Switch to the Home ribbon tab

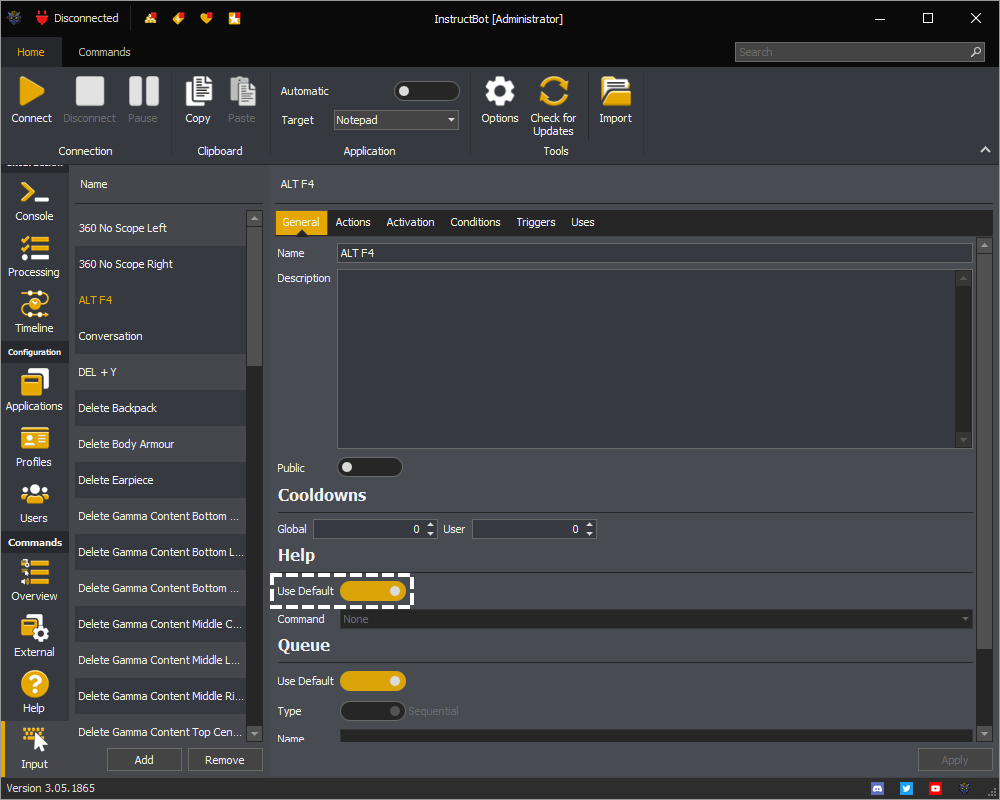point(31,52)
